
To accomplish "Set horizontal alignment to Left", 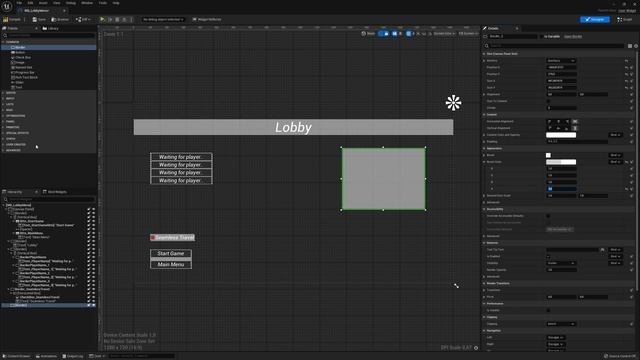I will (550, 121).
